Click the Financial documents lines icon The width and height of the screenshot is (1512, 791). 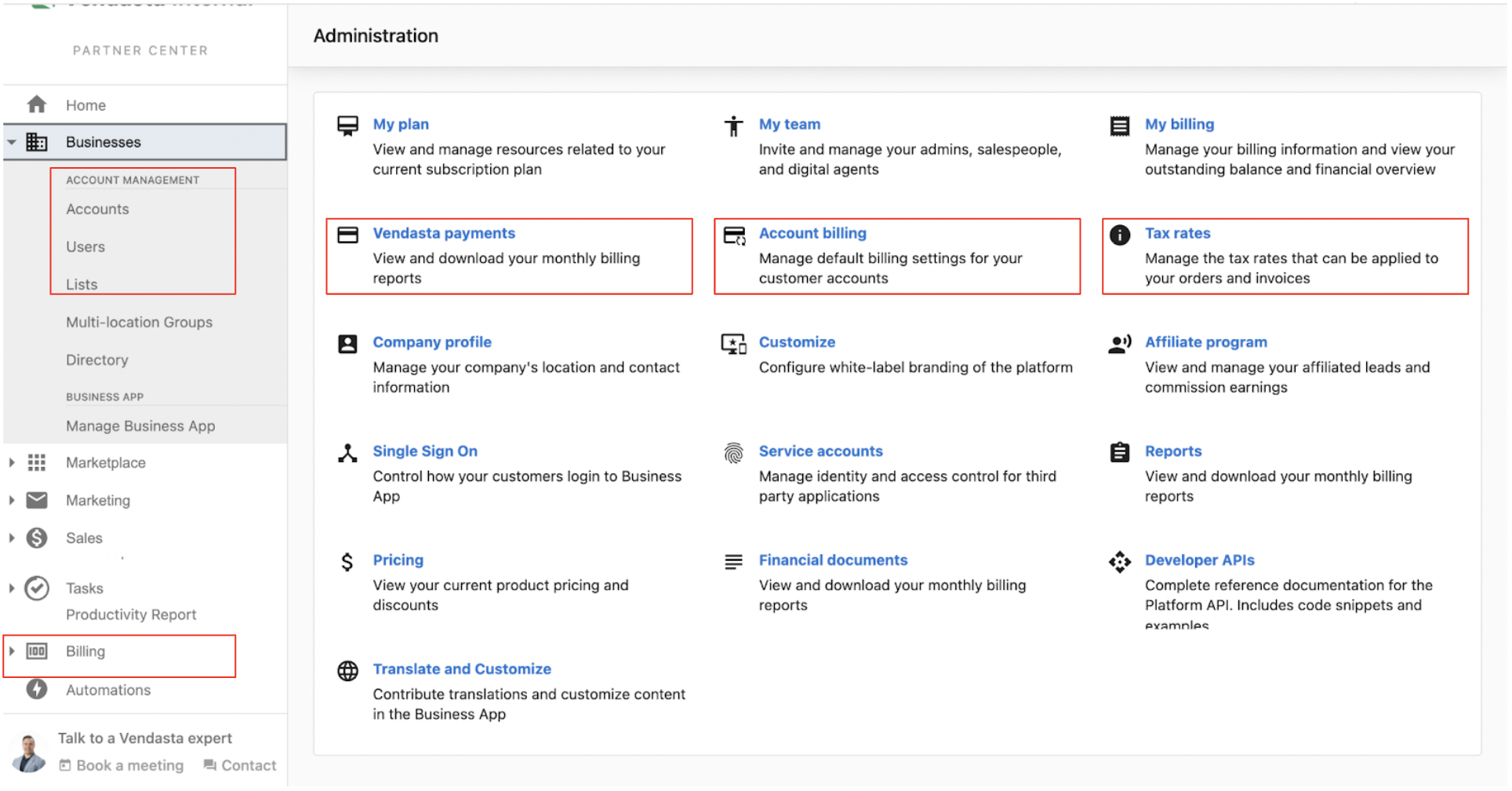click(734, 562)
